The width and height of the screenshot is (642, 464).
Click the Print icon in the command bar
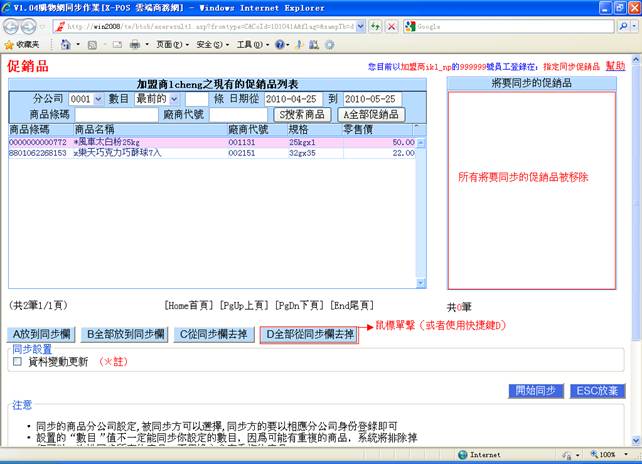[134, 45]
